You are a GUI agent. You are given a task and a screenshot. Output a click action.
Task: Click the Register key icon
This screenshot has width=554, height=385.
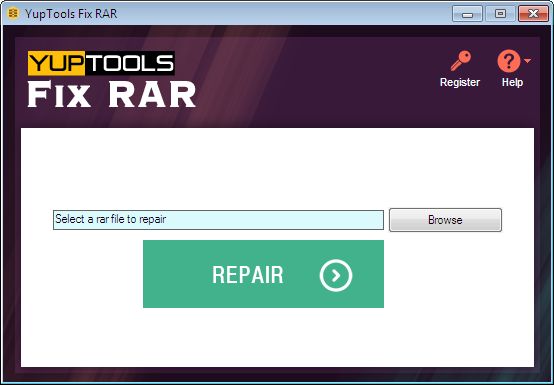[x=461, y=61]
